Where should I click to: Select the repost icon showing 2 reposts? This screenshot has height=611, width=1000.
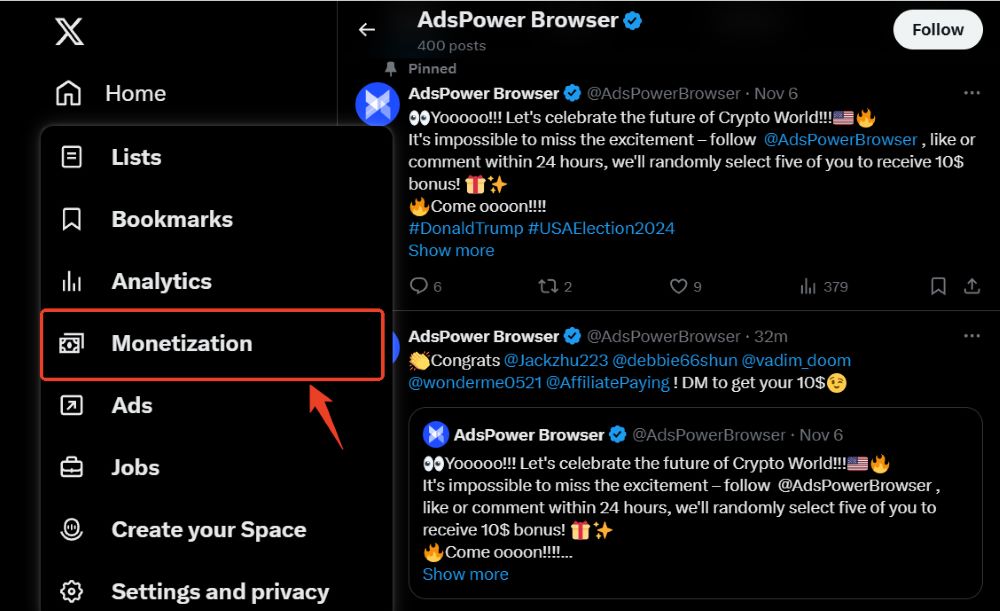tap(547, 286)
